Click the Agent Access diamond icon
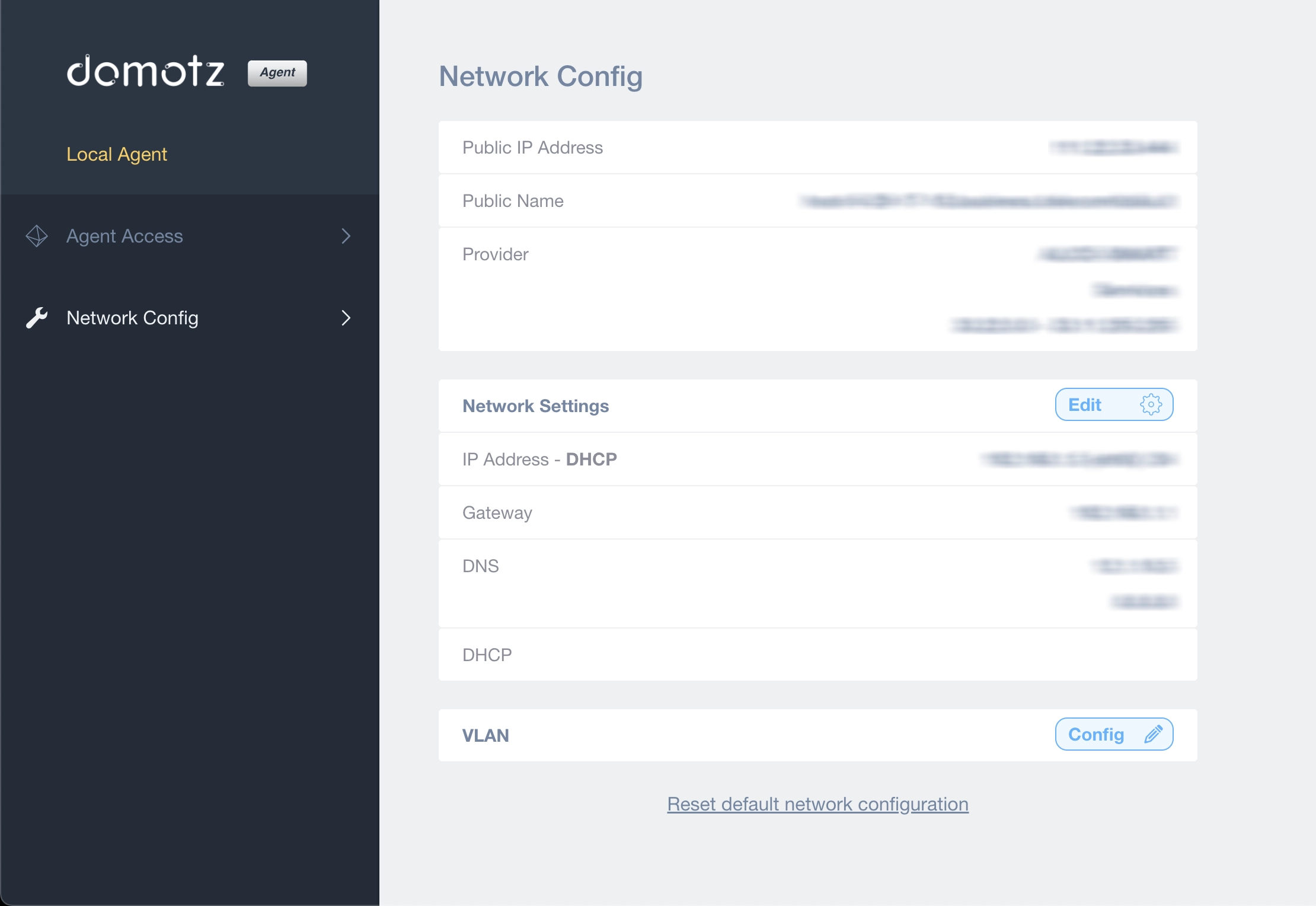 pyautogui.click(x=35, y=235)
